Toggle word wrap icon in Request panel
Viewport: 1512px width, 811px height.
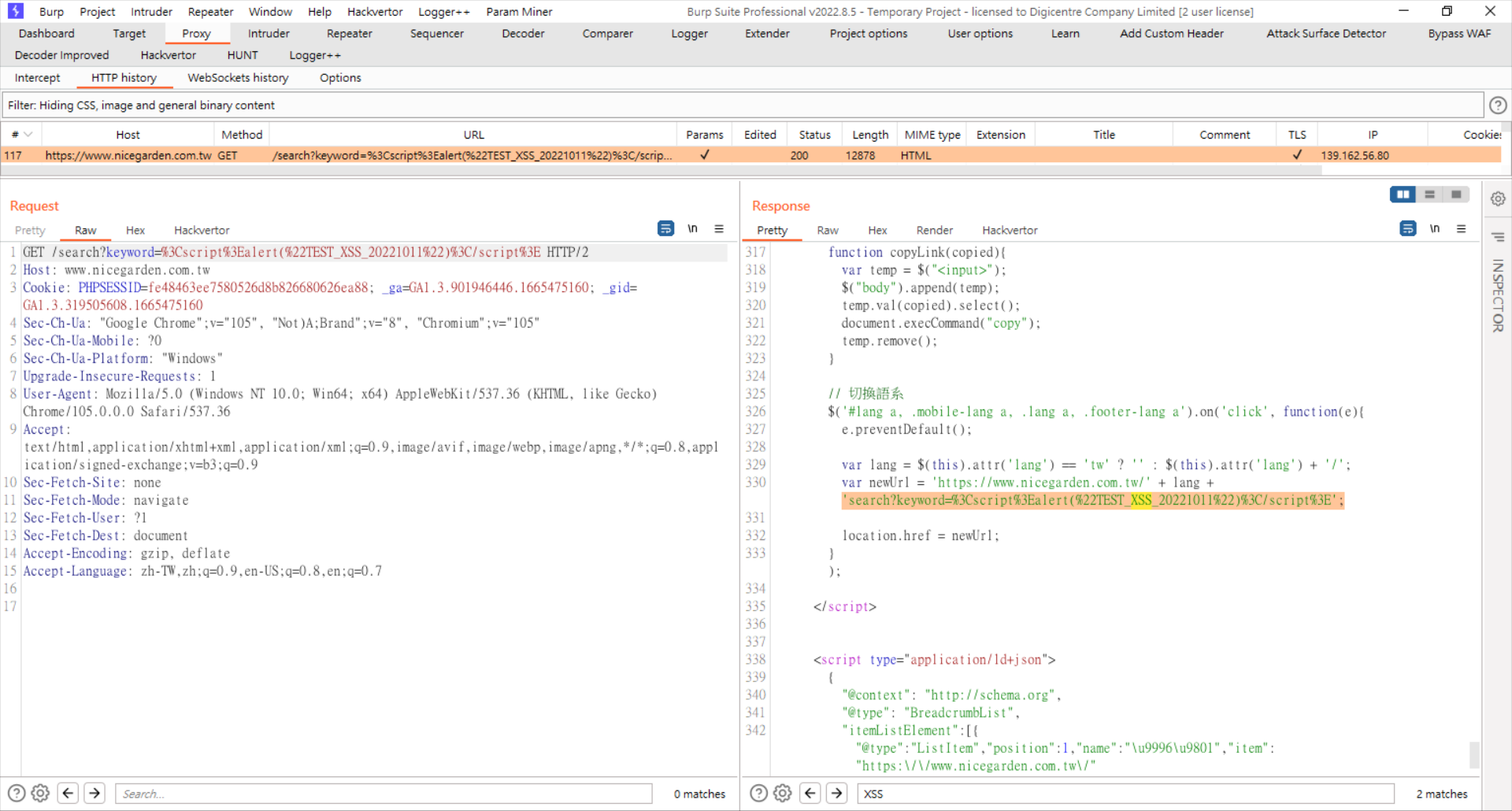pos(665,228)
